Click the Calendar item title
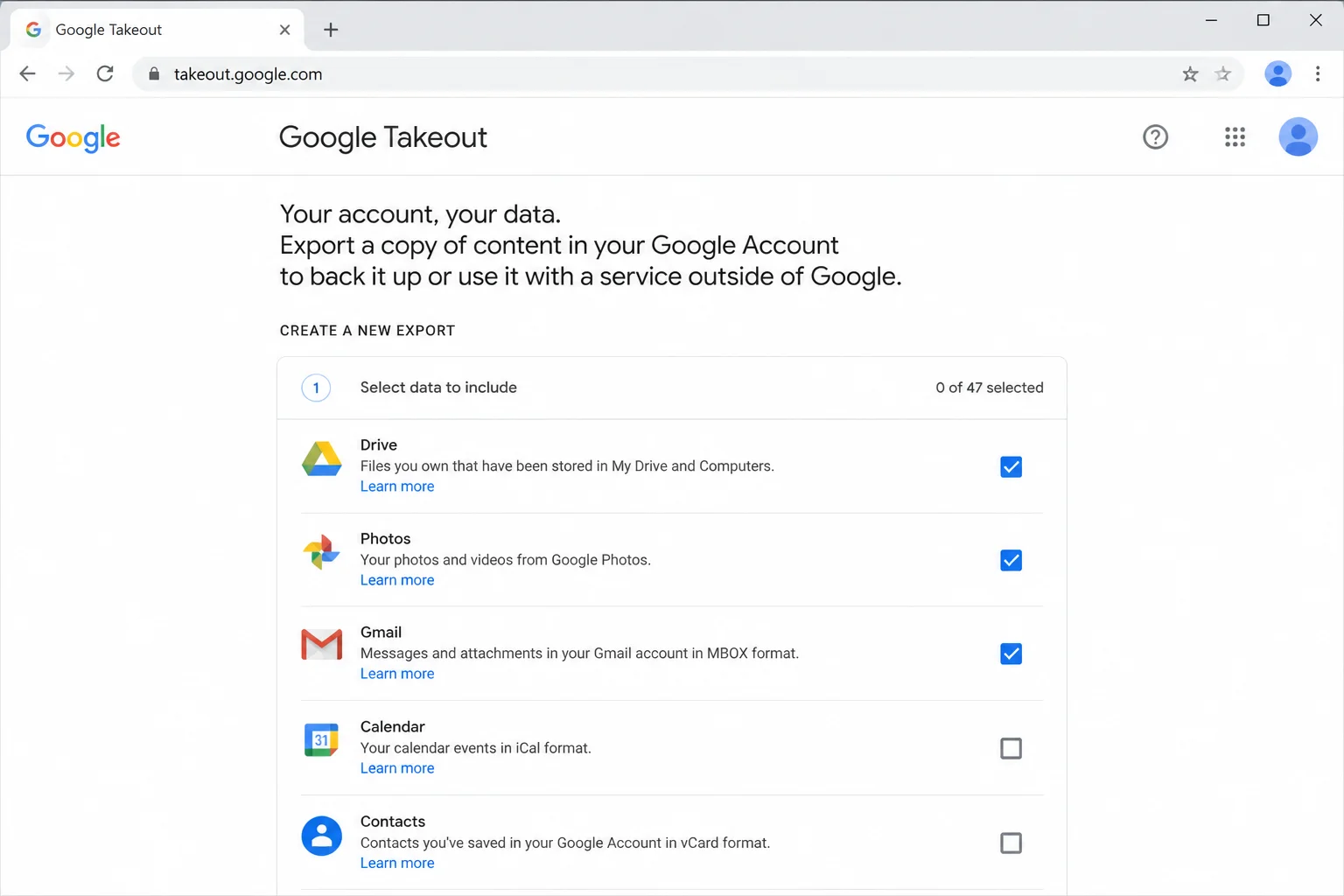 click(x=392, y=726)
